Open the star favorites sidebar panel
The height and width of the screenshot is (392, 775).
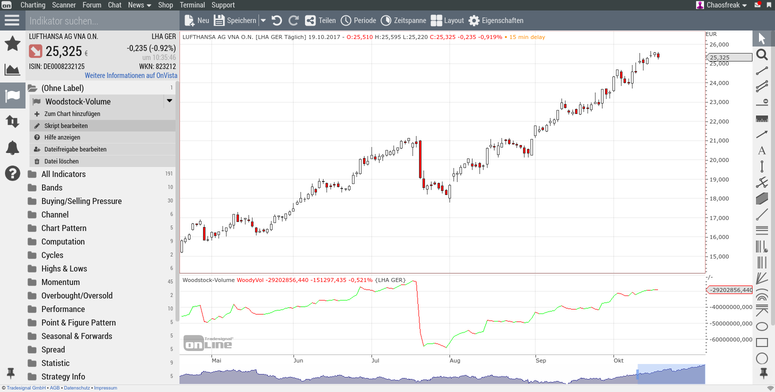point(12,44)
